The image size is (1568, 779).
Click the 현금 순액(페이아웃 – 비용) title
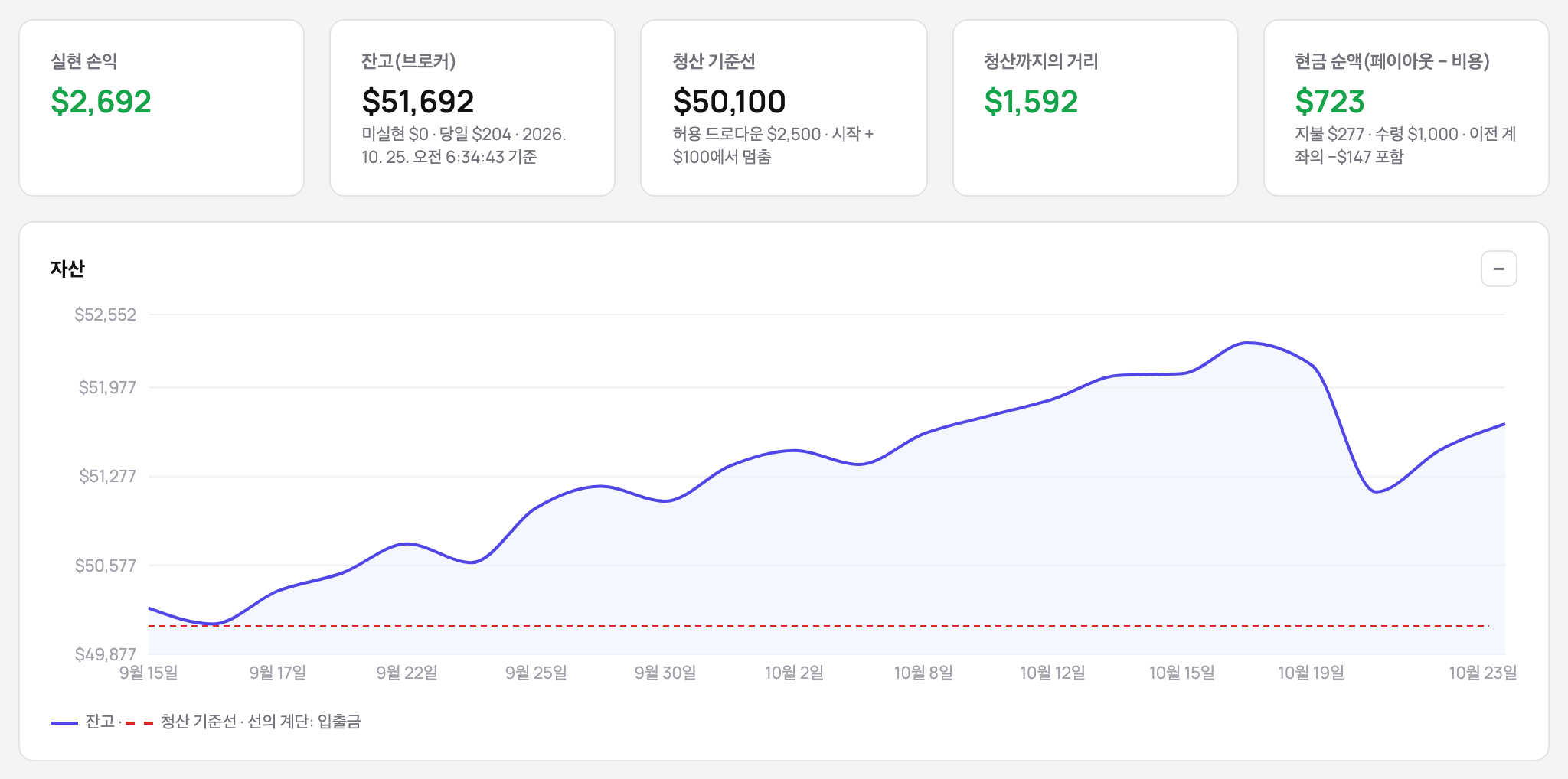(1392, 61)
